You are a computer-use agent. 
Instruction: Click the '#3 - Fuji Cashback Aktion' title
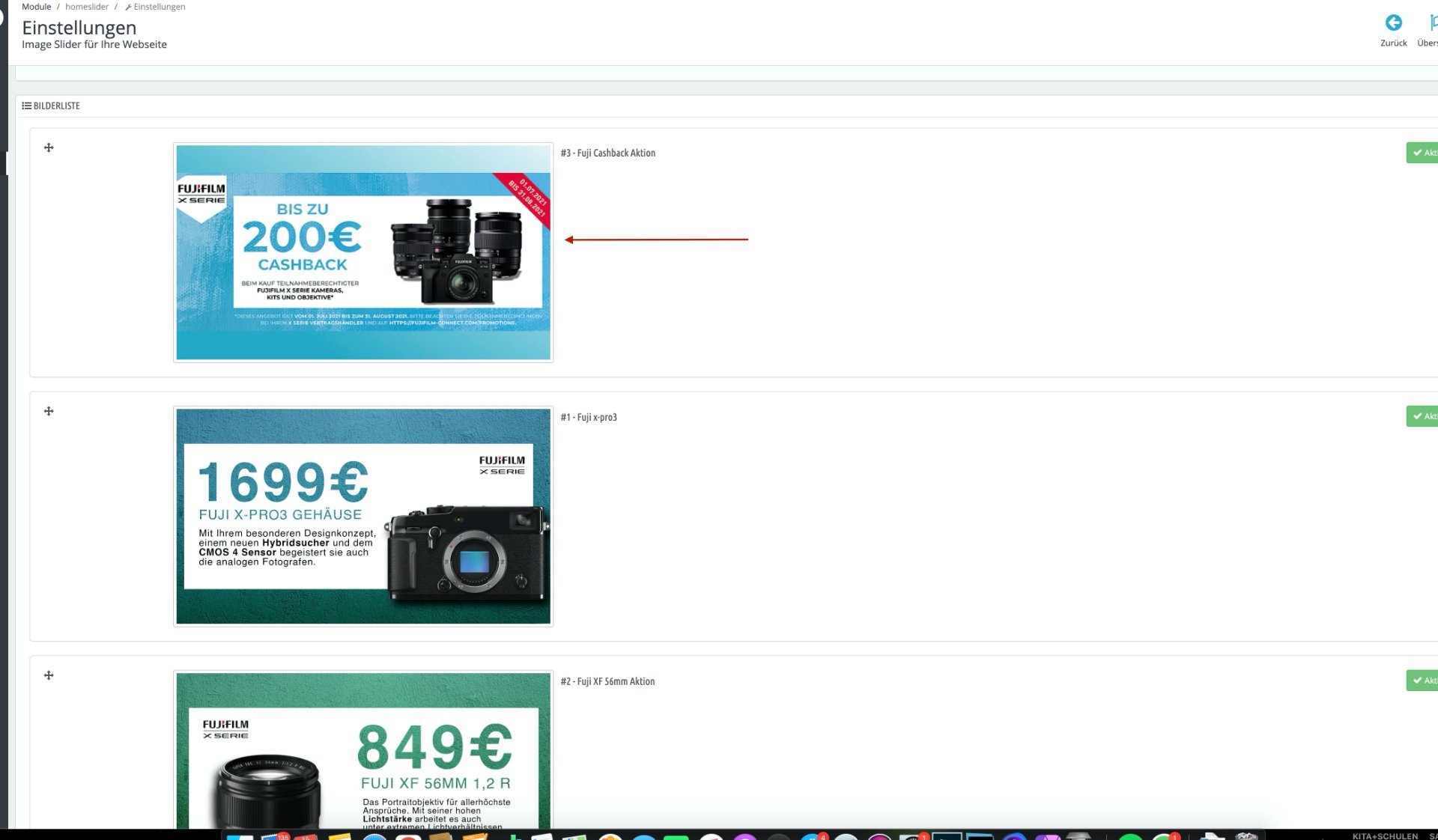607,153
